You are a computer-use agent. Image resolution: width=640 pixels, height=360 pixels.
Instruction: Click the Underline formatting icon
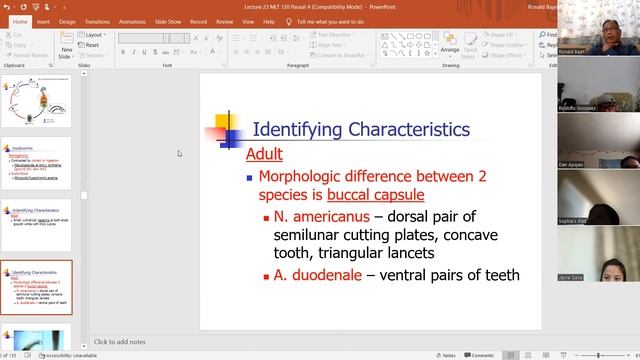(144, 52)
